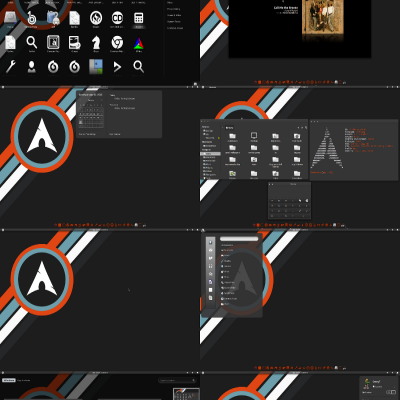Open the hard disk drive app icon
The width and height of the screenshot is (400, 400).
click(x=10, y=18)
